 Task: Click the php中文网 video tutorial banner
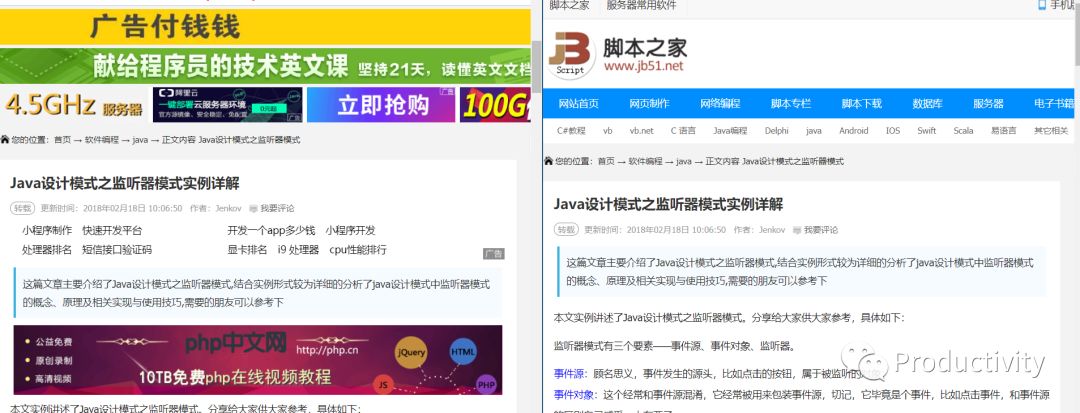[258, 360]
